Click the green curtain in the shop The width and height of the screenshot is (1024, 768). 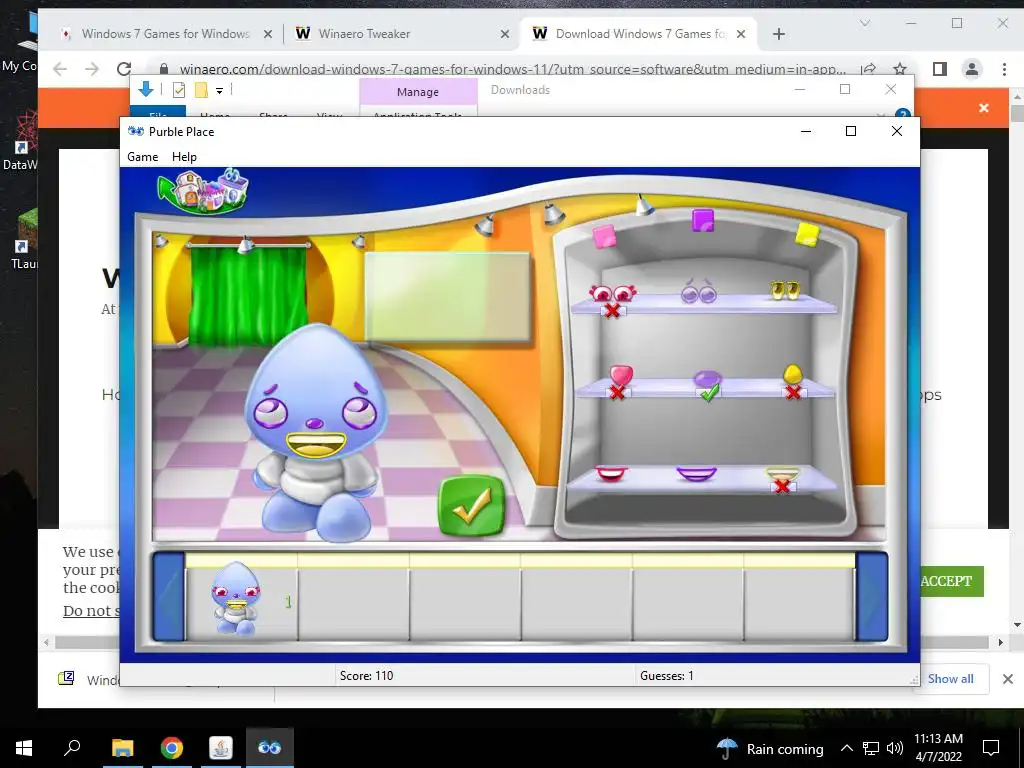(x=248, y=294)
